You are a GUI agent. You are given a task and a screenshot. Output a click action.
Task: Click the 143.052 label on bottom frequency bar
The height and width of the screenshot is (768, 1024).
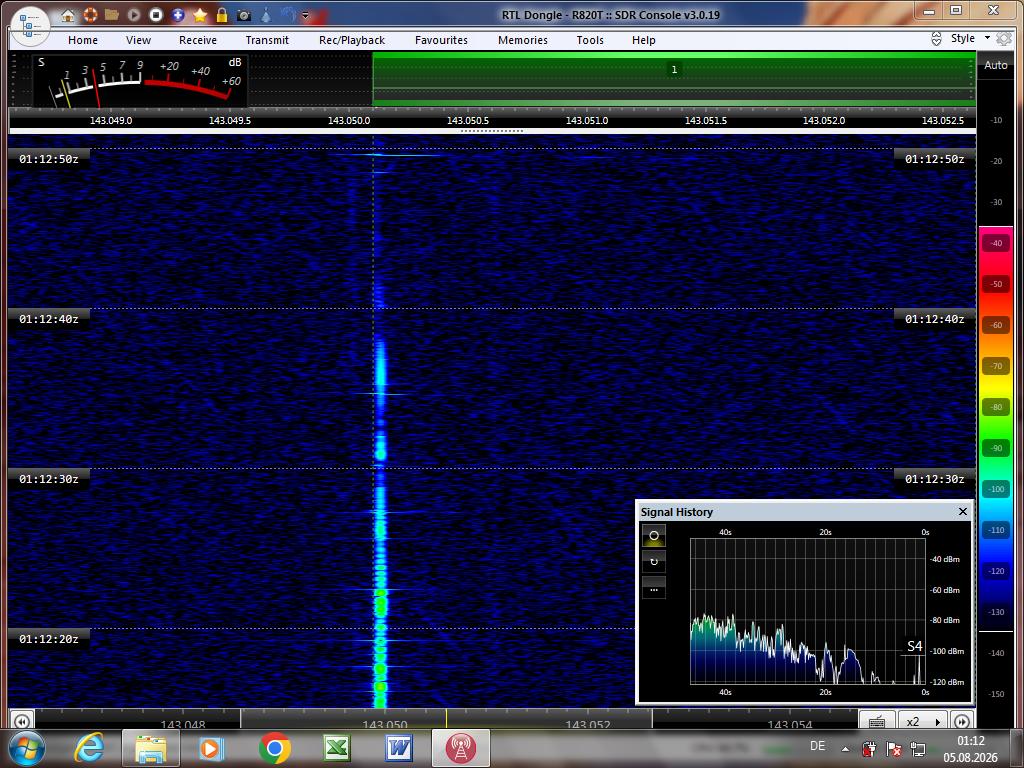click(x=587, y=725)
